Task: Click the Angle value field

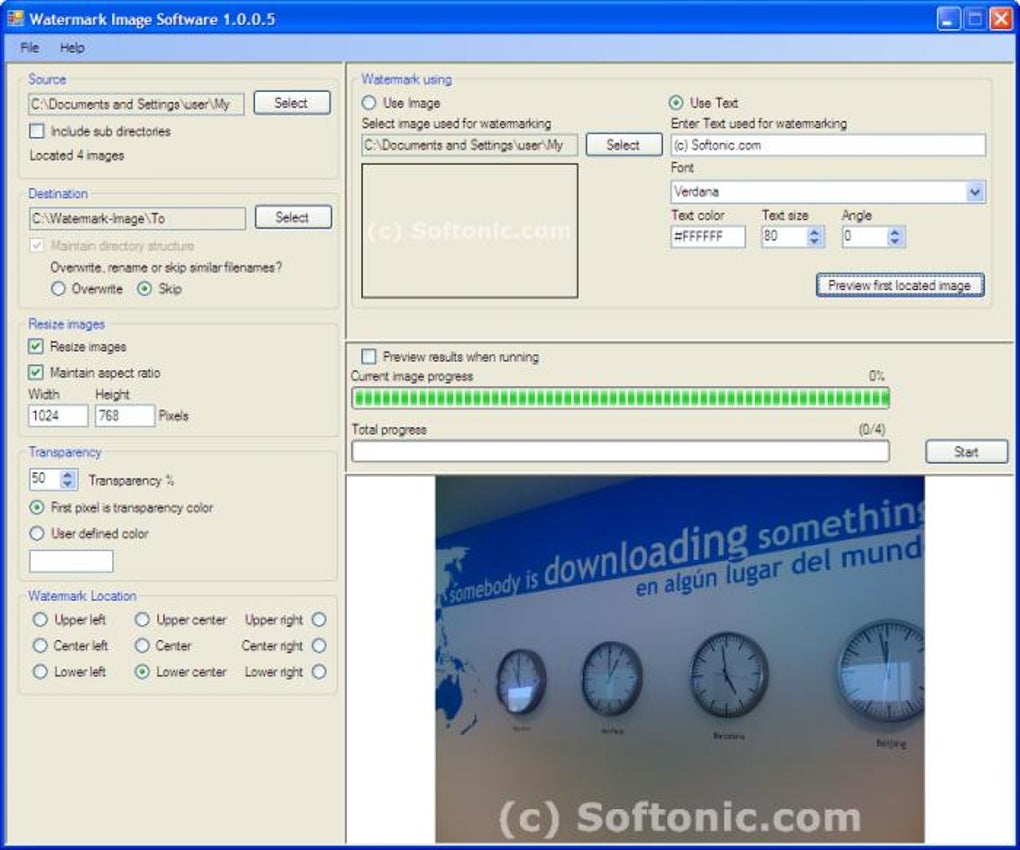Action: (865, 237)
